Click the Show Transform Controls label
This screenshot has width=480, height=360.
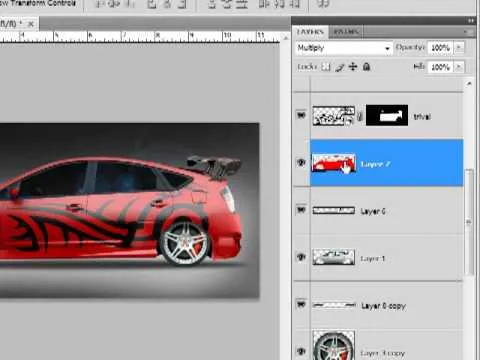[38, 3]
